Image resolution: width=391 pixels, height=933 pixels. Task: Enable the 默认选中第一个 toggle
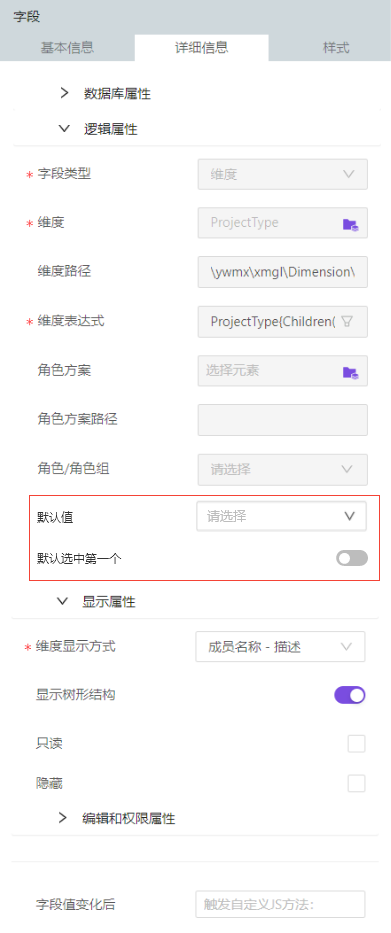point(352,558)
